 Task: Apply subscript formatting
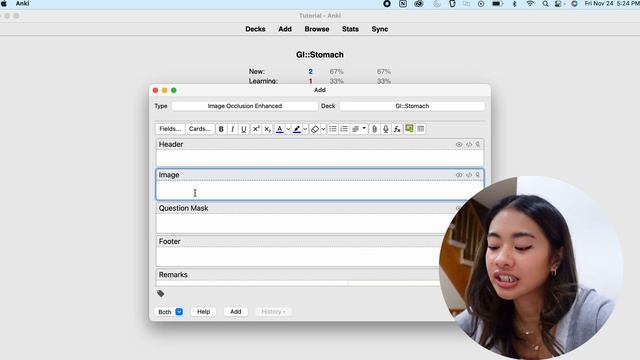[267, 129]
